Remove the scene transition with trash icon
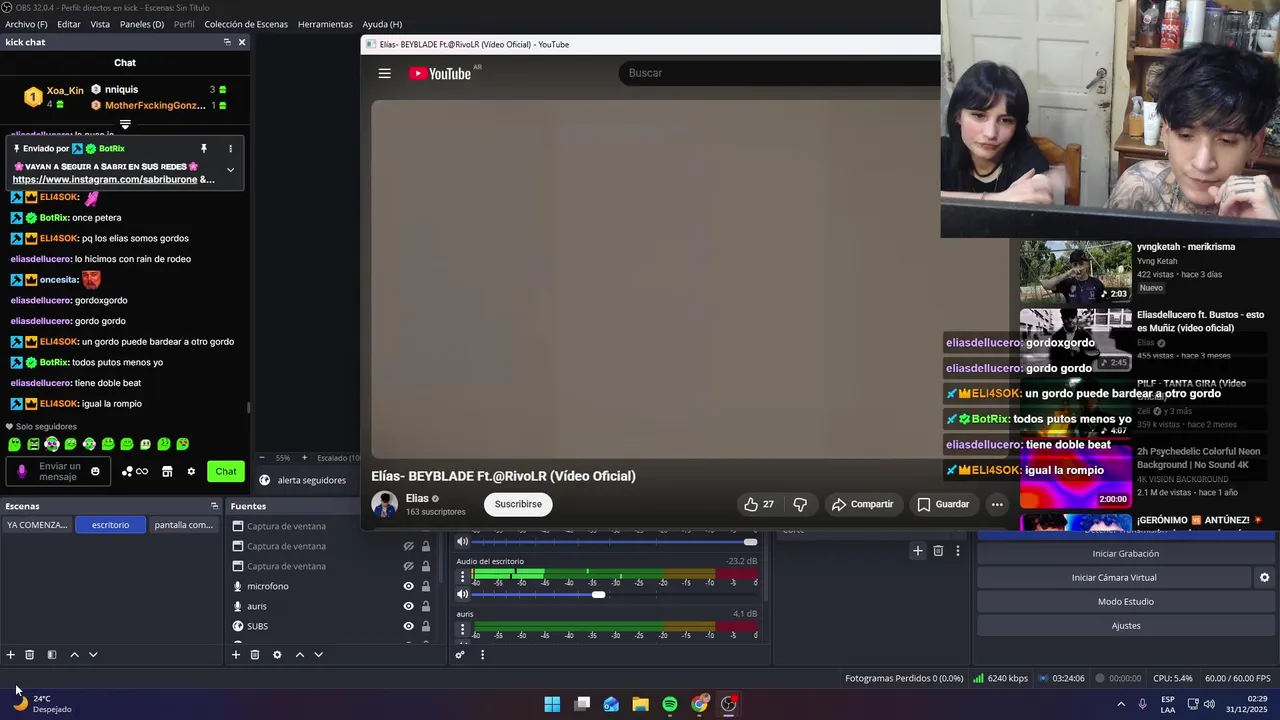Viewport: 1280px width, 720px height. (938, 551)
